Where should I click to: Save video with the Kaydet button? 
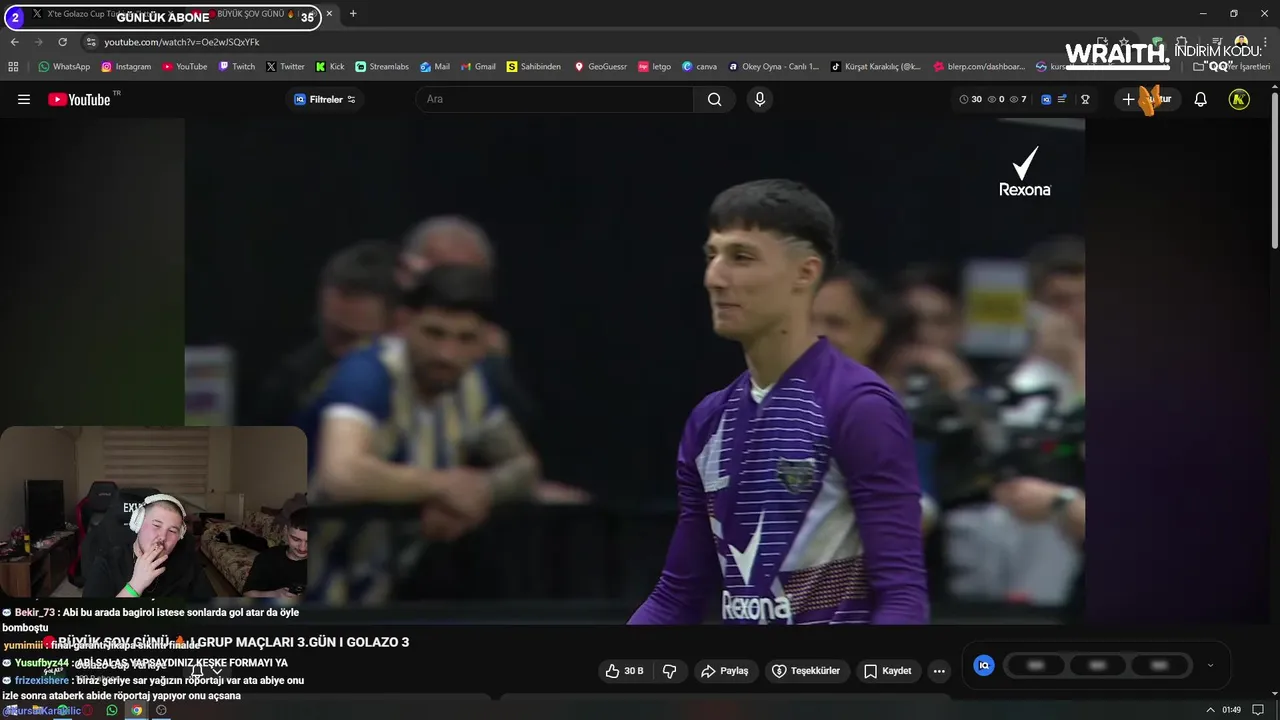[888, 671]
